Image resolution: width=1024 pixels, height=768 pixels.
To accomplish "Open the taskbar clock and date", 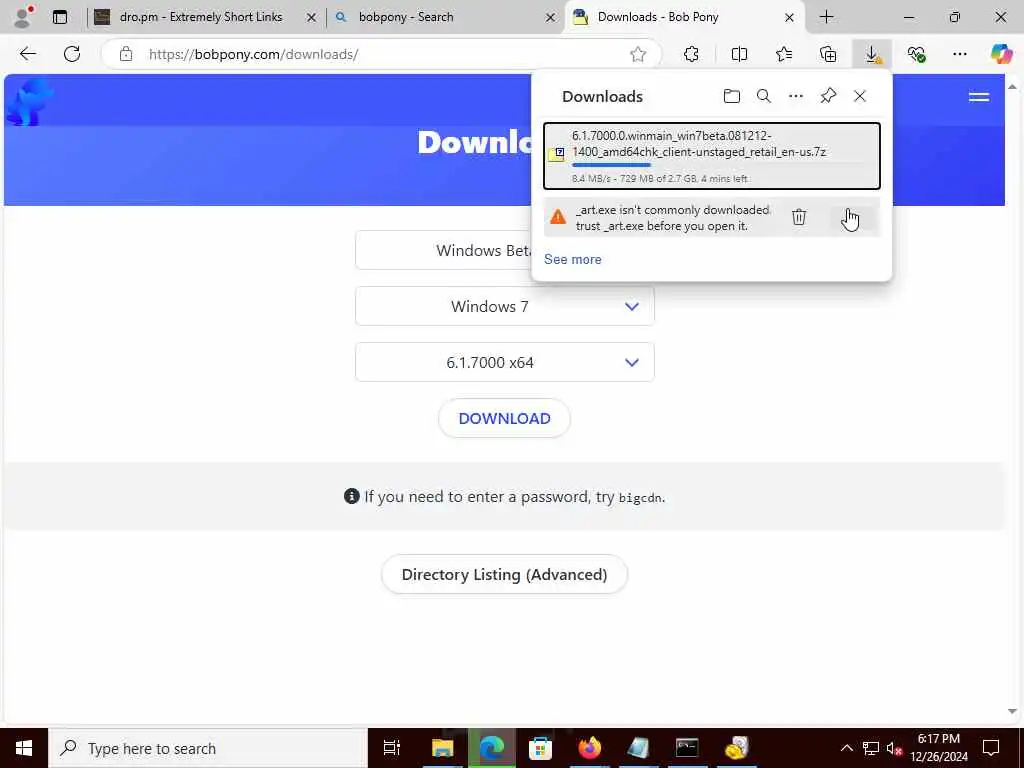I will (938, 748).
